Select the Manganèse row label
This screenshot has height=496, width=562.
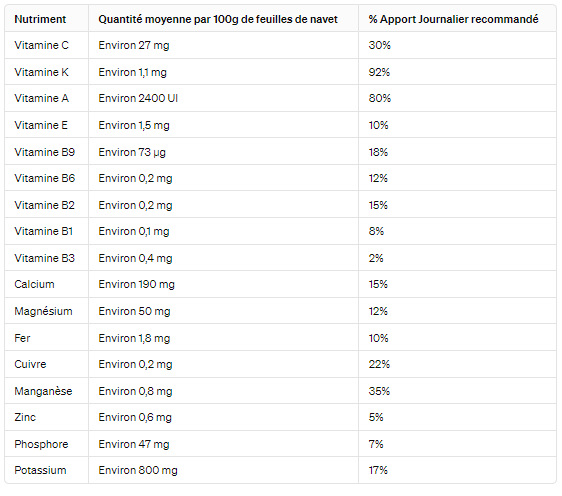tap(43, 391)
